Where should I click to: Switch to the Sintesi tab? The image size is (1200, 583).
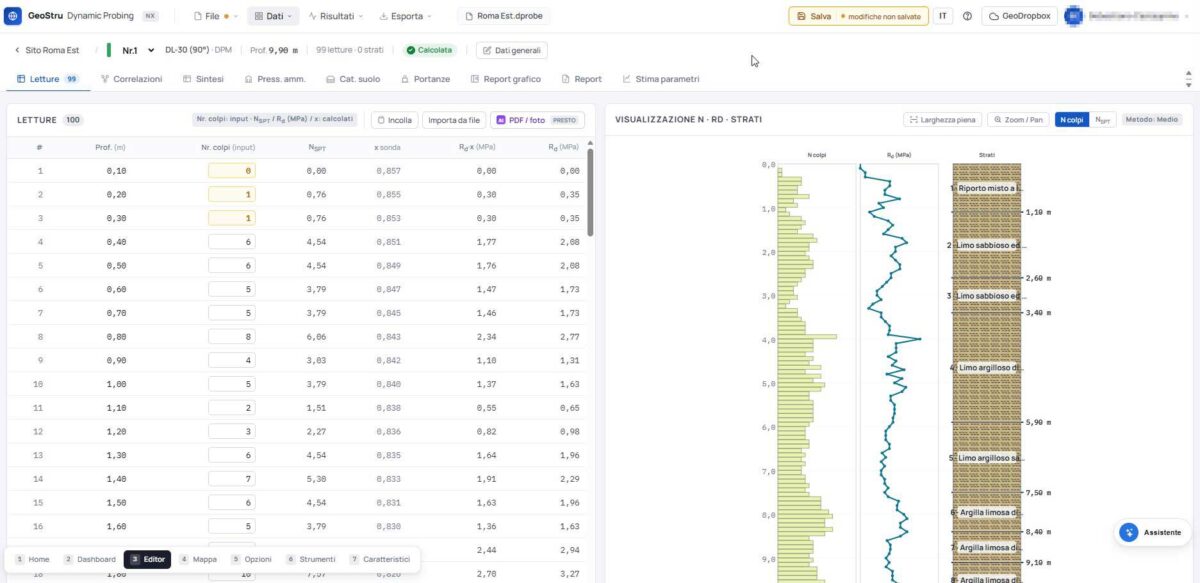click(203, 79)
